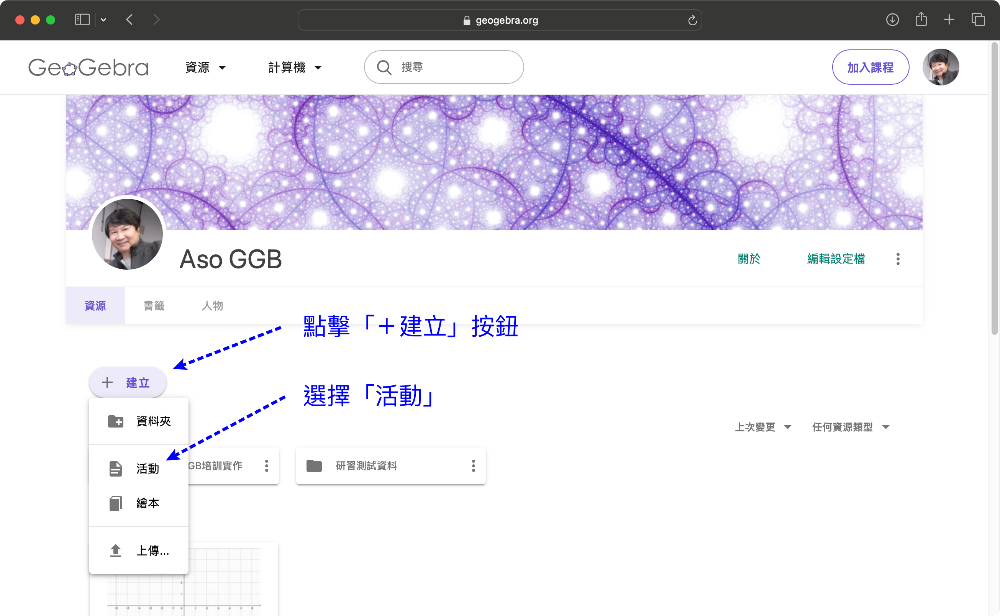Image resolution: width=1000 pixels, height=616 pixels.
Task: Open the 計算機 dropdown menu
Action: (295, 68)
